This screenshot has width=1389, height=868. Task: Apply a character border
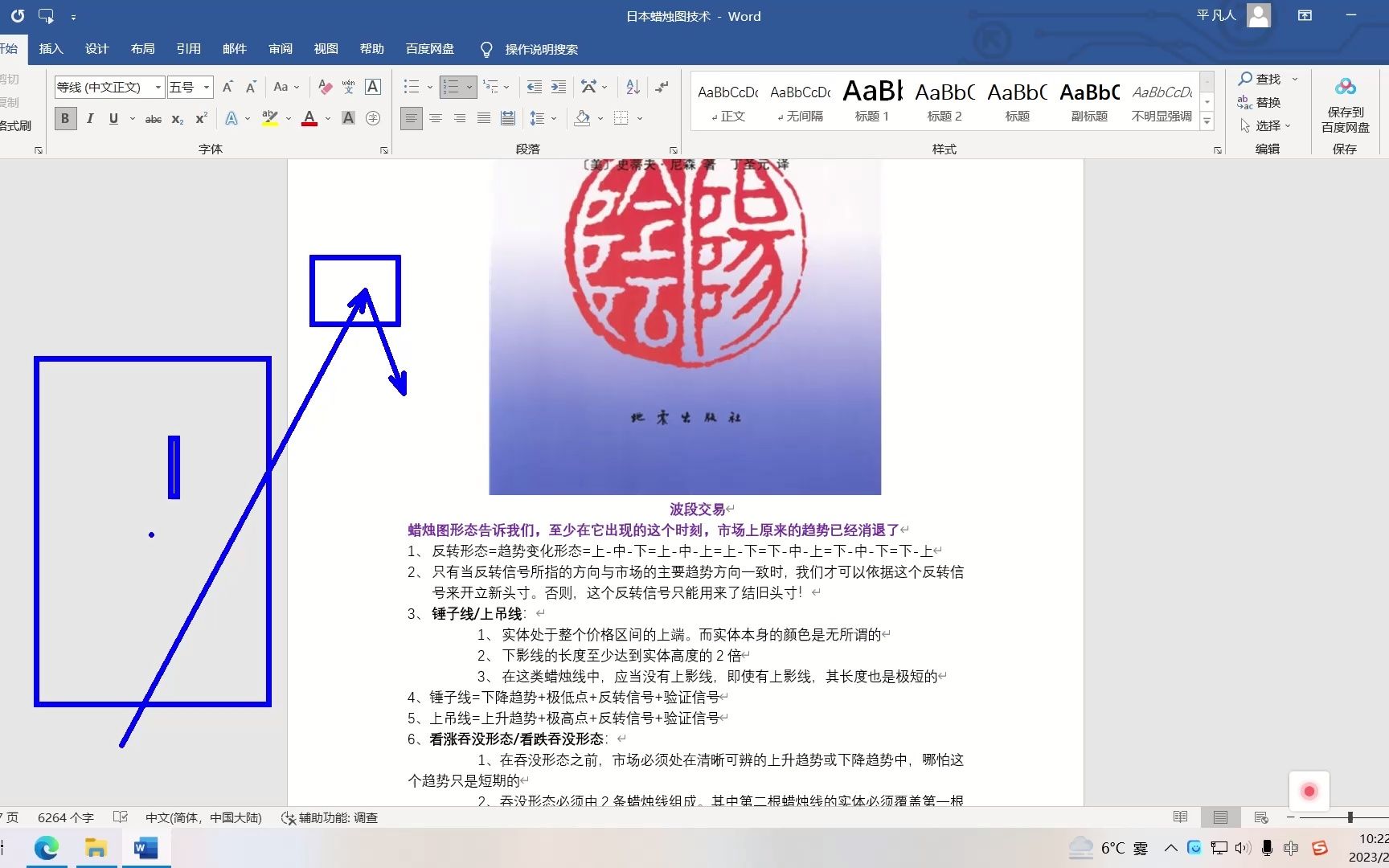click(x=373, y=87)
